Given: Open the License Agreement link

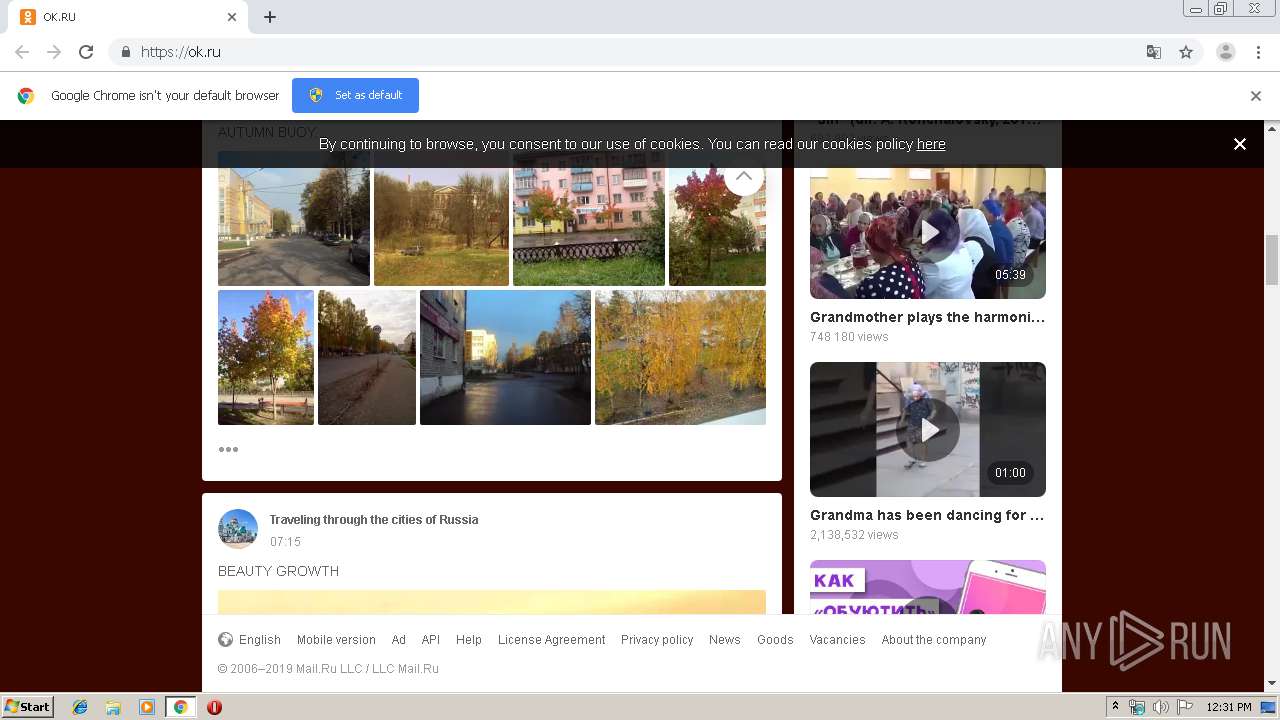Looking at the screenshot, I should (x=552, y=640).
